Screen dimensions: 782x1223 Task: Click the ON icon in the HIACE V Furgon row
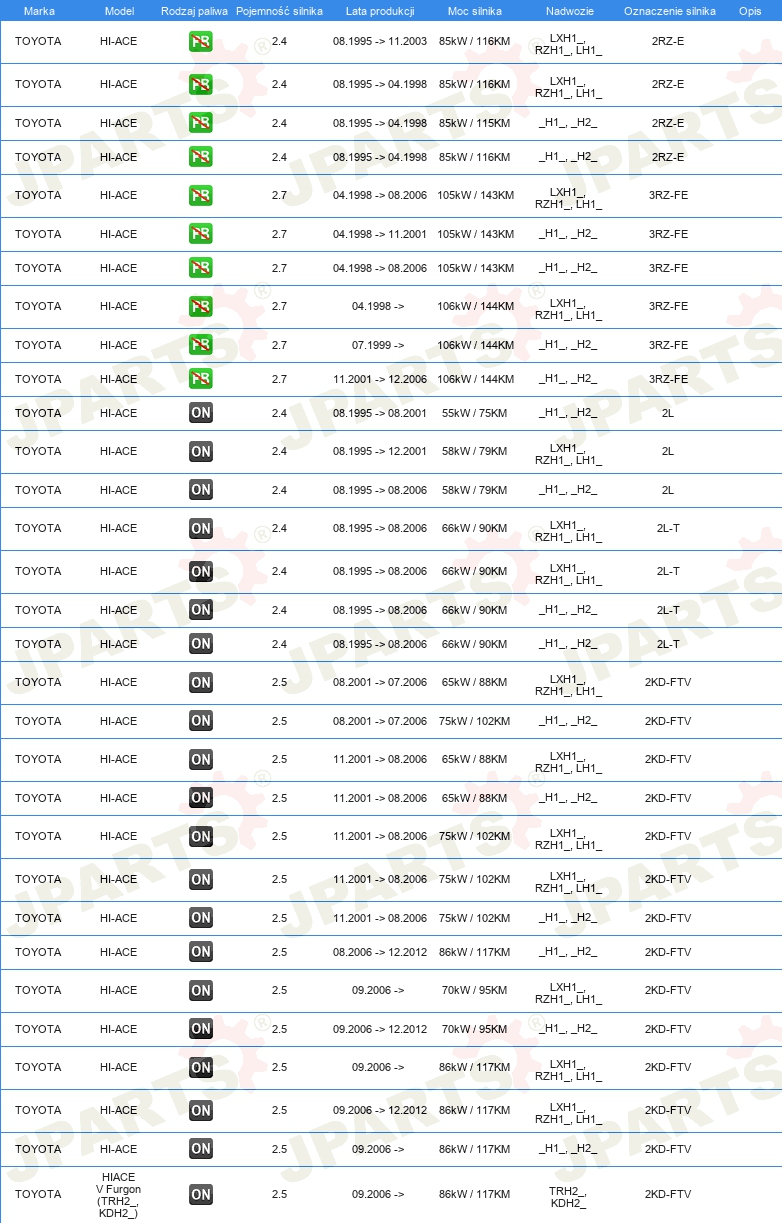tap(200, 1194)
